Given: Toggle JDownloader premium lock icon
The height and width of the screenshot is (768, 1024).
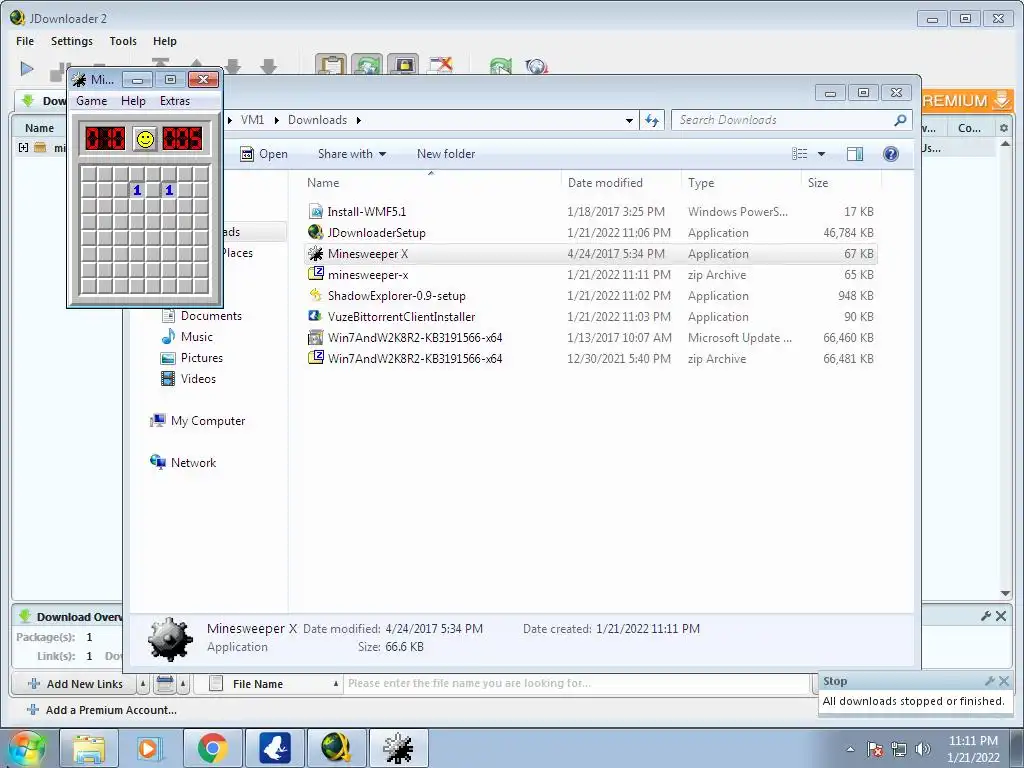Looking at the screenshot, I should [x=403, y=65].
